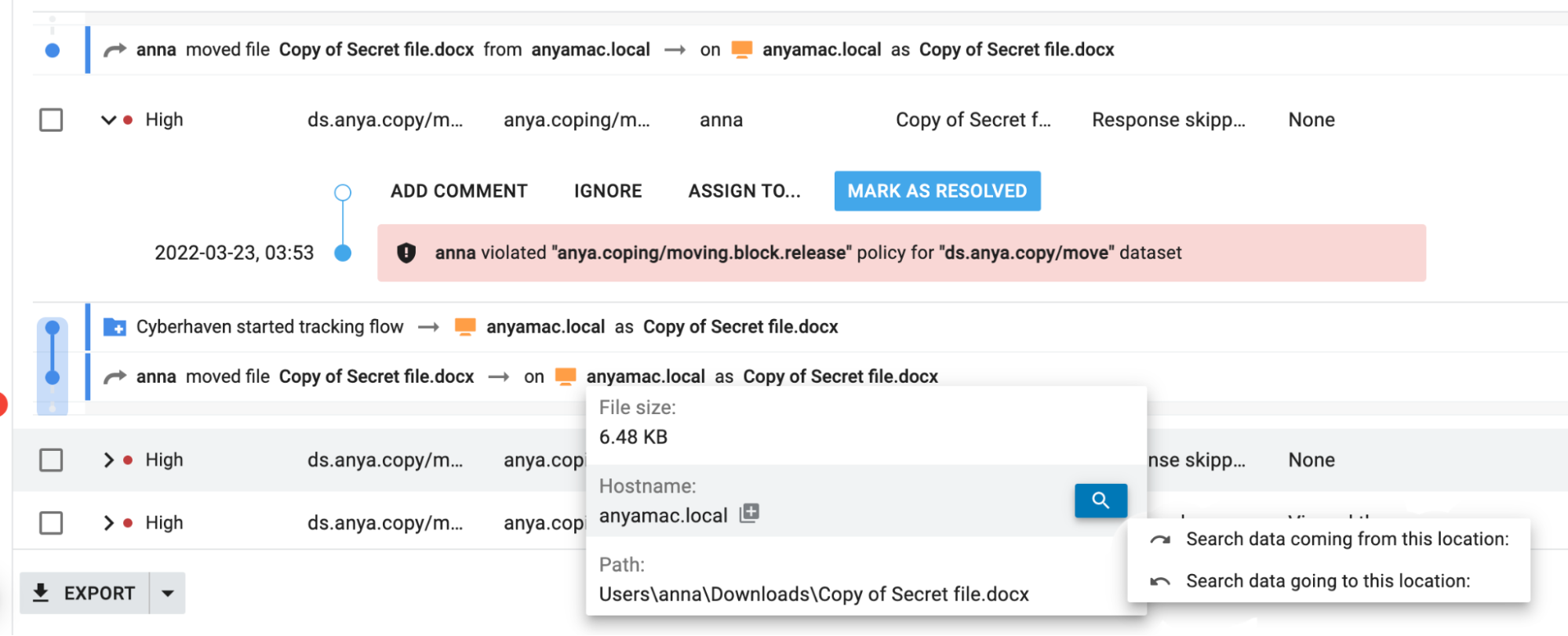Click the moved-file arrow icon in top row
Image resolution: width=1568 pixels, height=636 pixels.
pos(115,50)
